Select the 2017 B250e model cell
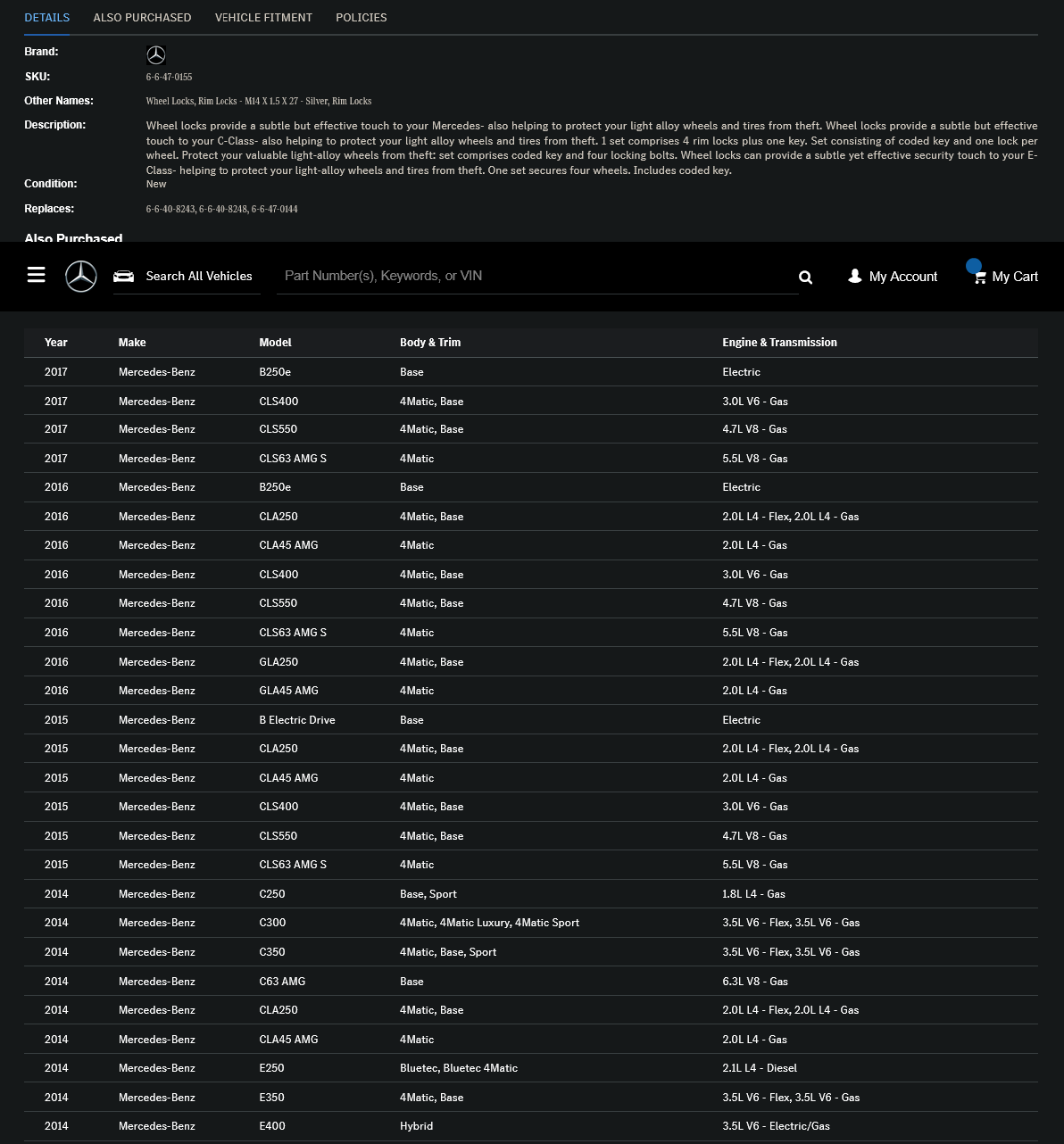 click(x=275, y=372)
